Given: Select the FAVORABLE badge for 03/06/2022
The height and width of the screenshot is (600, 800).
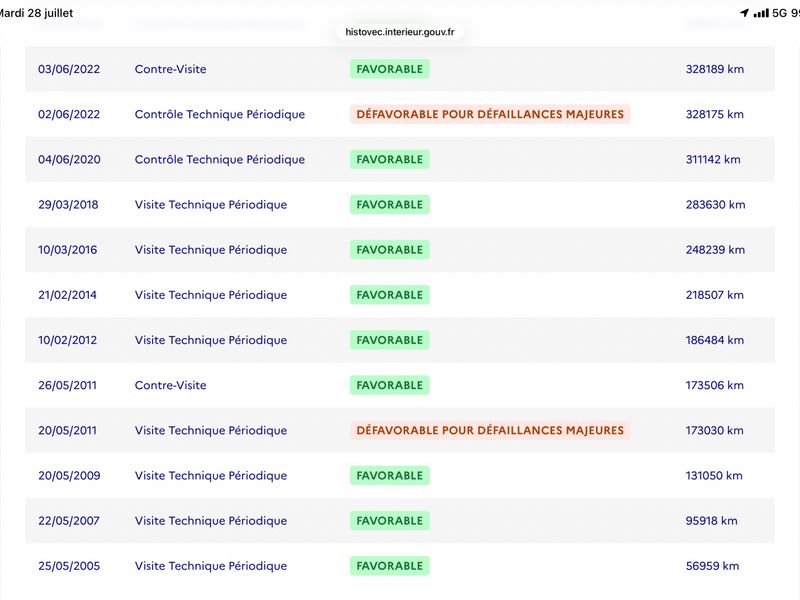Looking at the screenshot, I should [389, 69].
